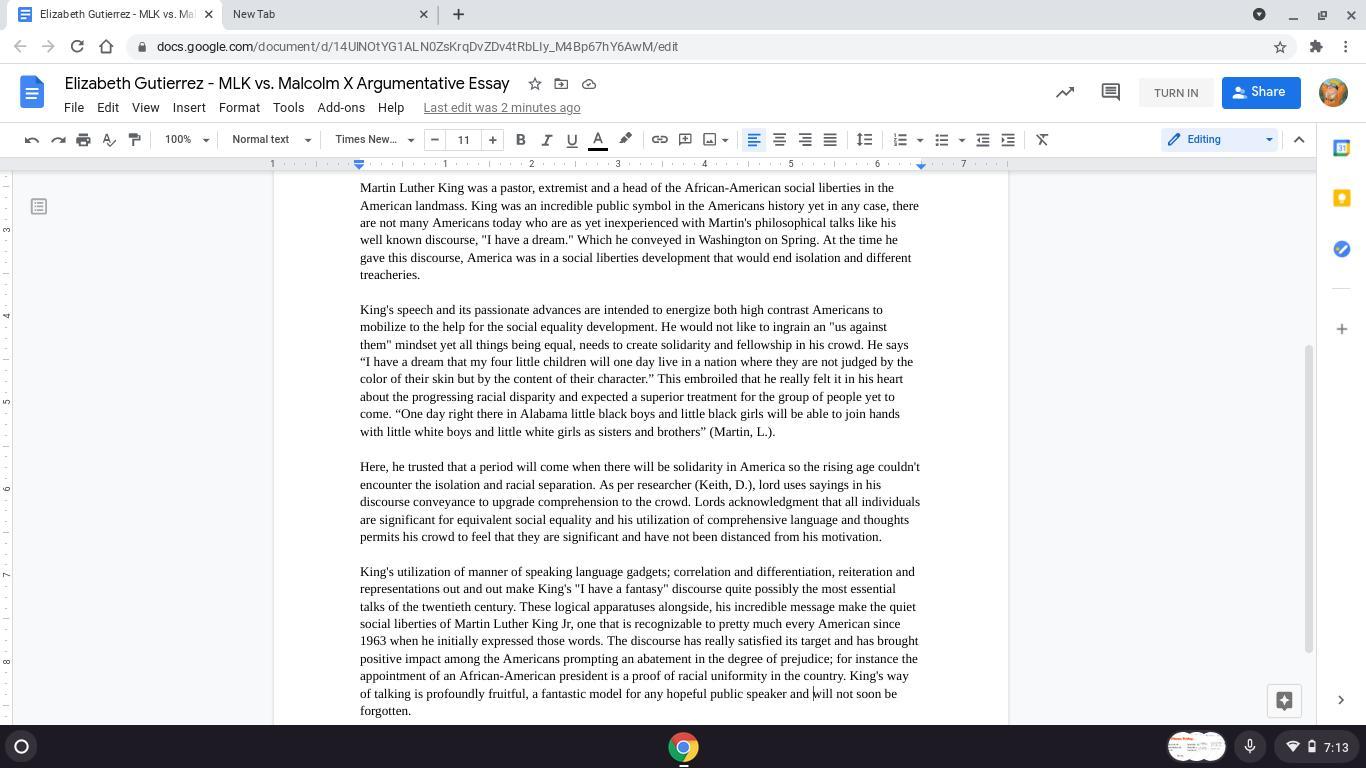Set justified text alignment

(x=830, y=140)
